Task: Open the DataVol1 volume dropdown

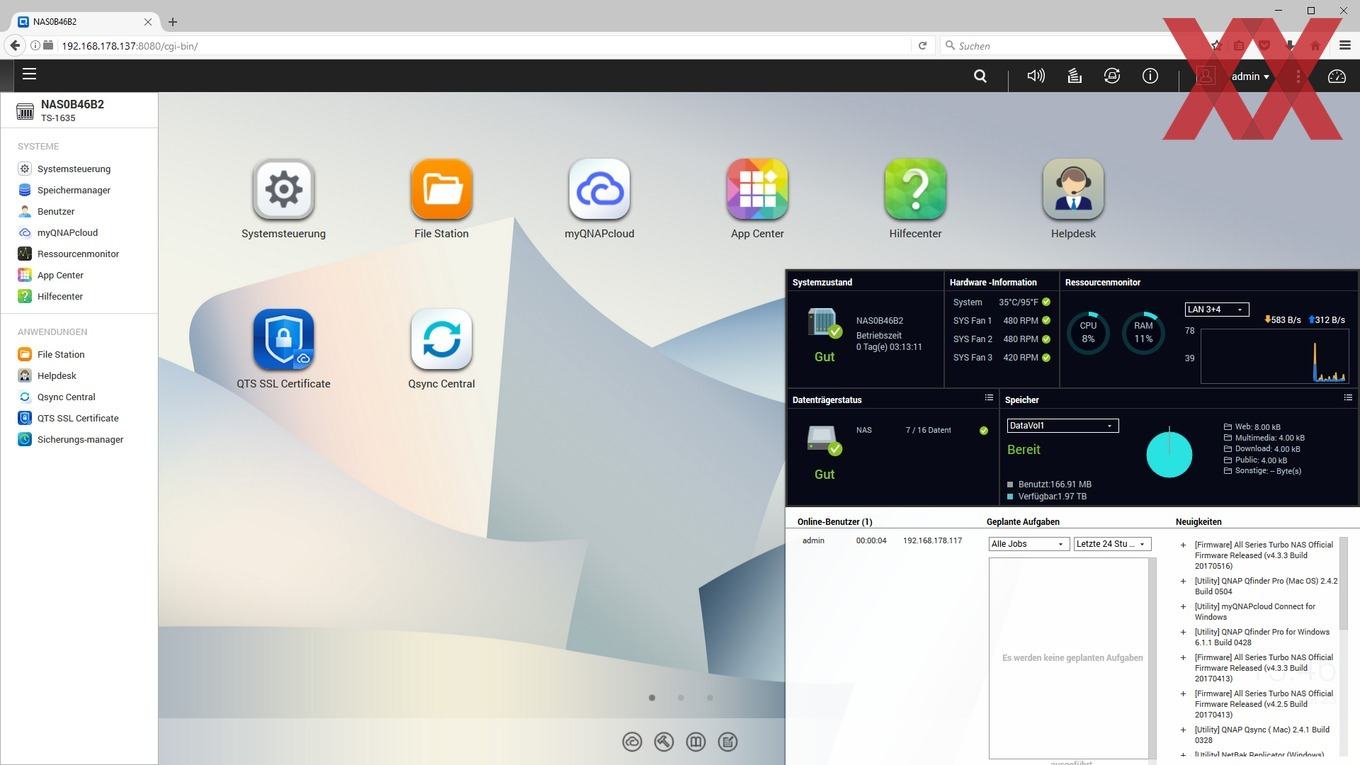Action: [1062, 425]
